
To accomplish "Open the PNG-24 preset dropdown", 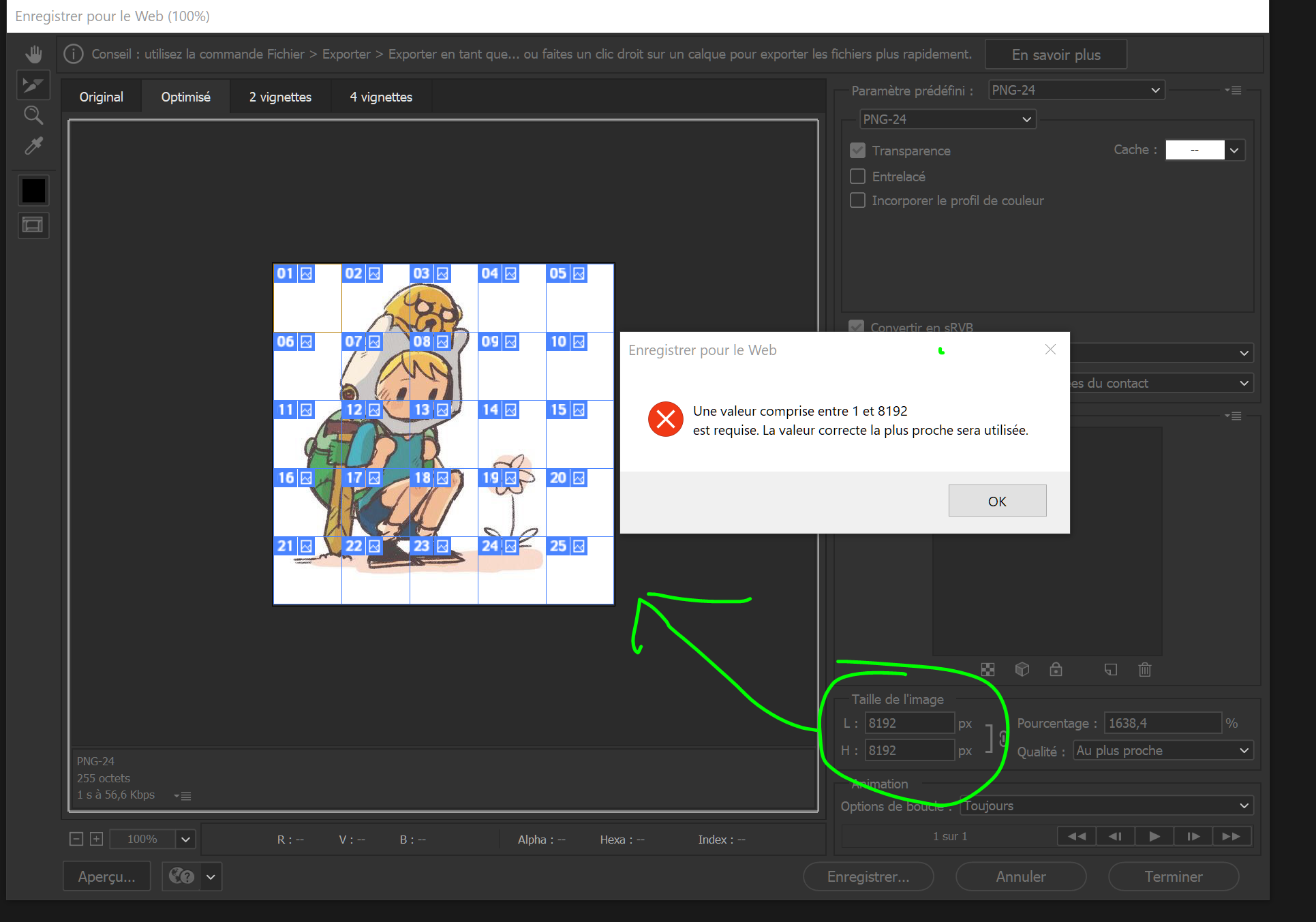I will tap(1075, 89).
